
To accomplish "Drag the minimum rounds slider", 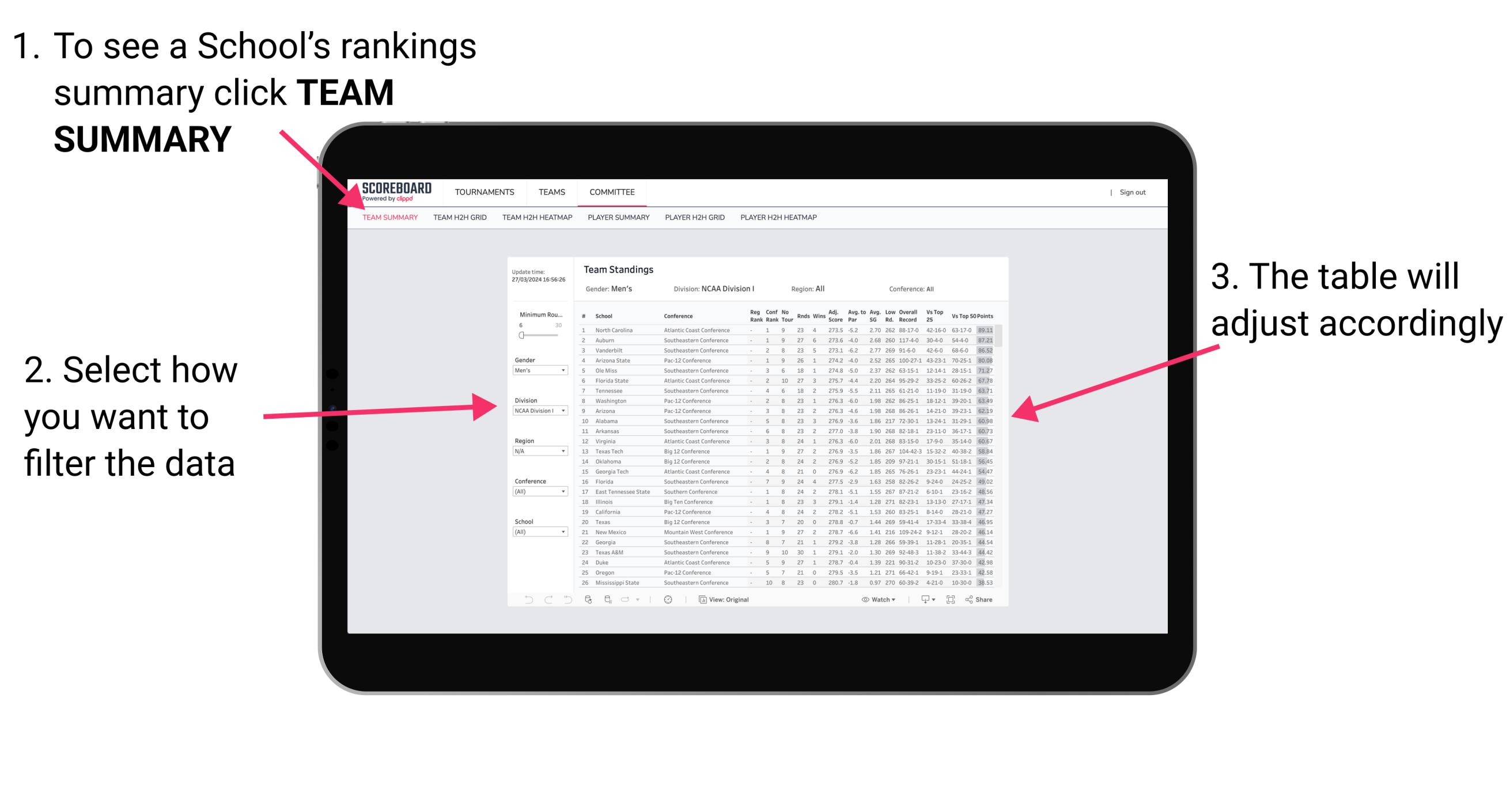I will (521, 334).
